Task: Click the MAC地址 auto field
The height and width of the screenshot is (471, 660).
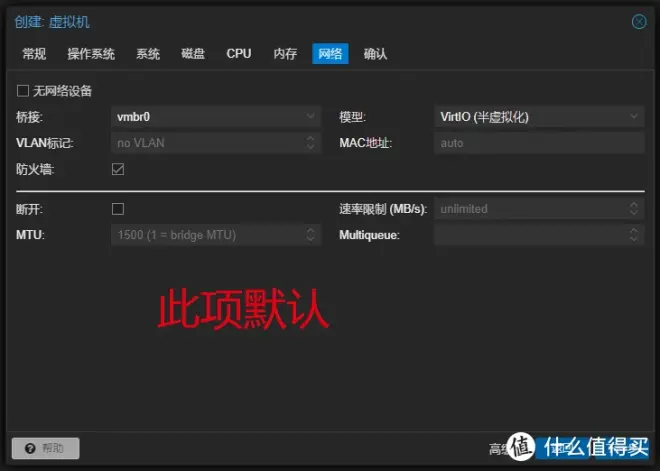Action: (539, 143)
